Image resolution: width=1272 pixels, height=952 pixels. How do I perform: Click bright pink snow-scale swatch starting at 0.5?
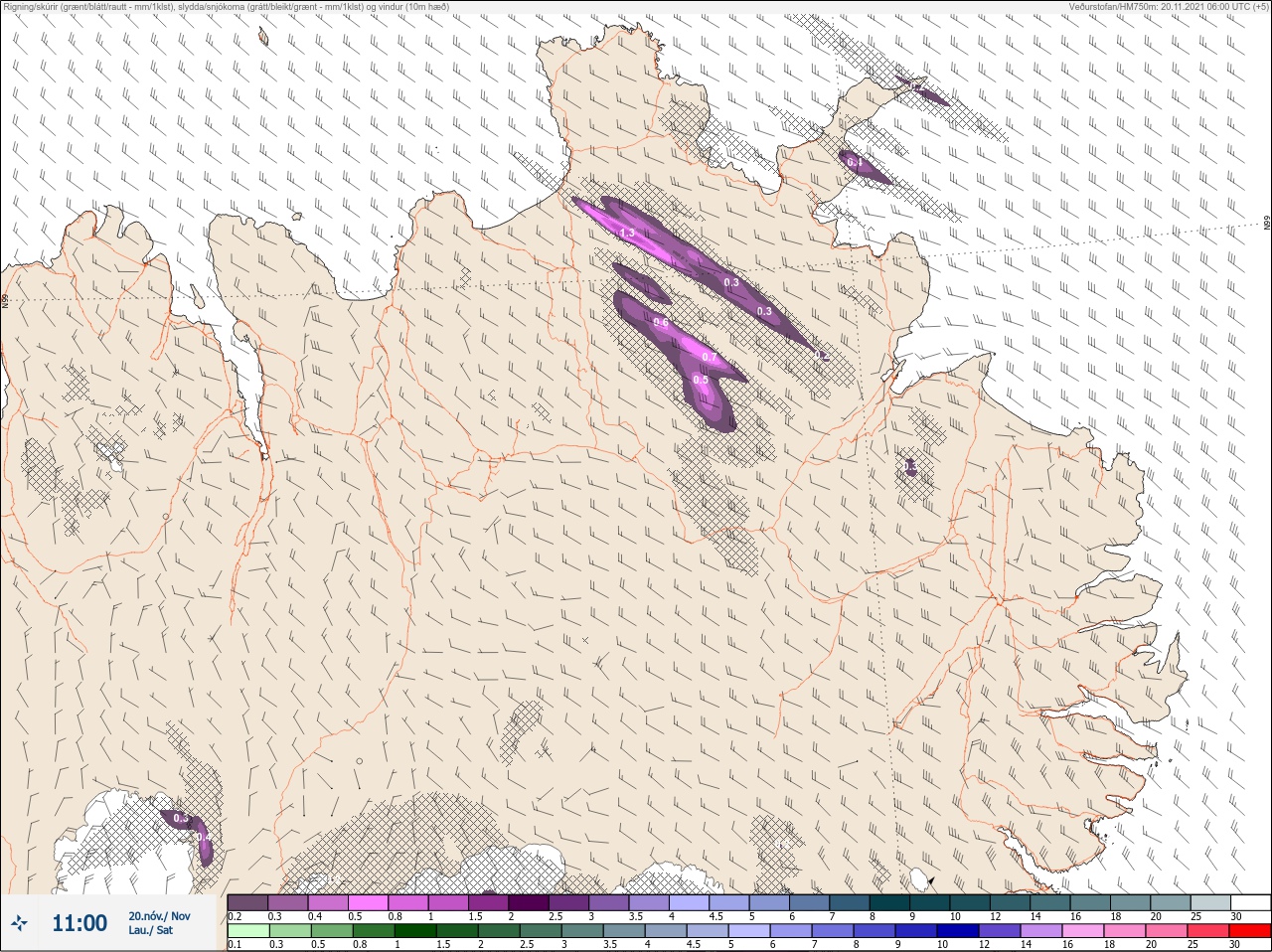tap(368, 902)
